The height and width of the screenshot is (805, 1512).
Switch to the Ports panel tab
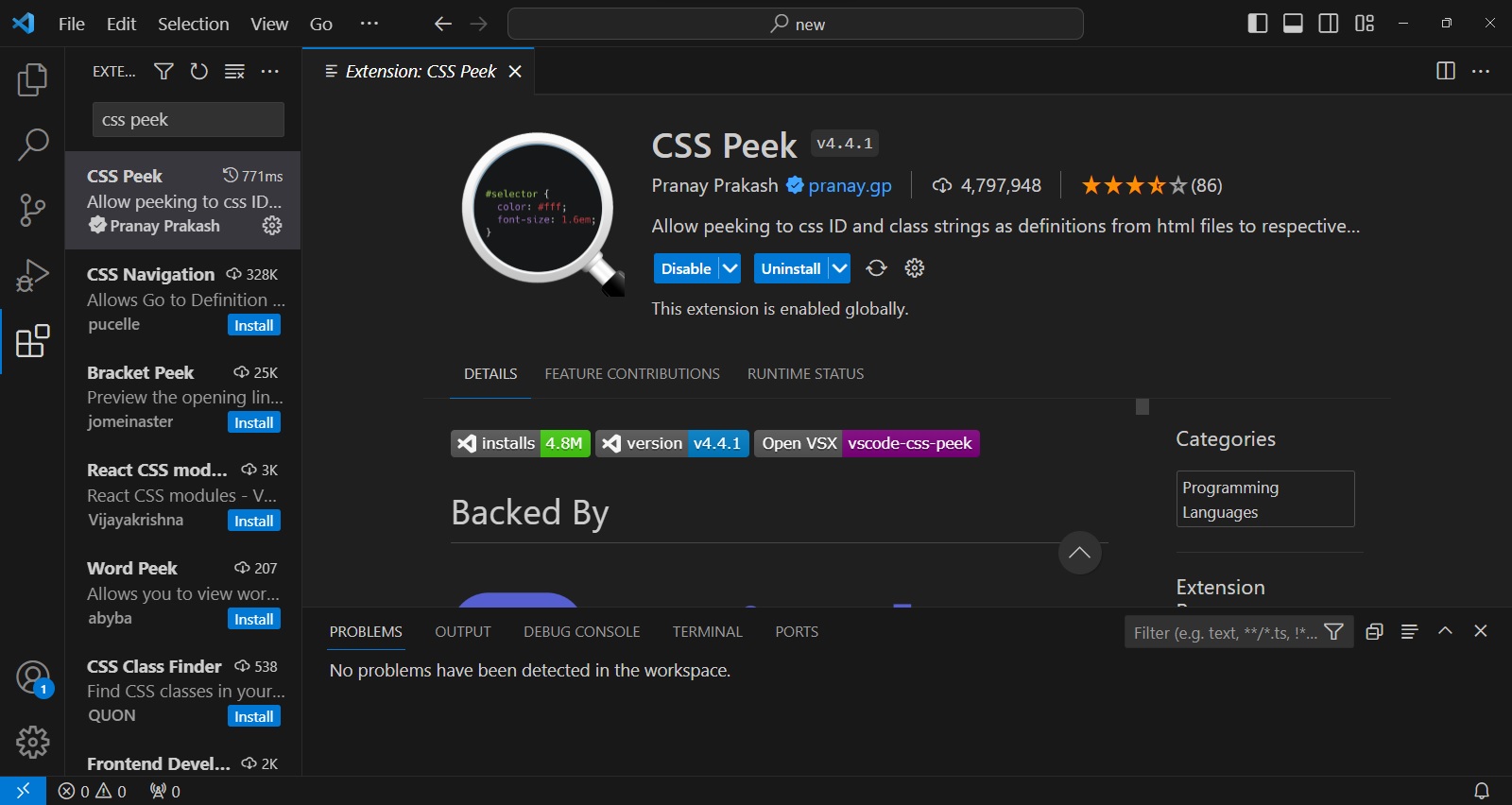[797, 631]
